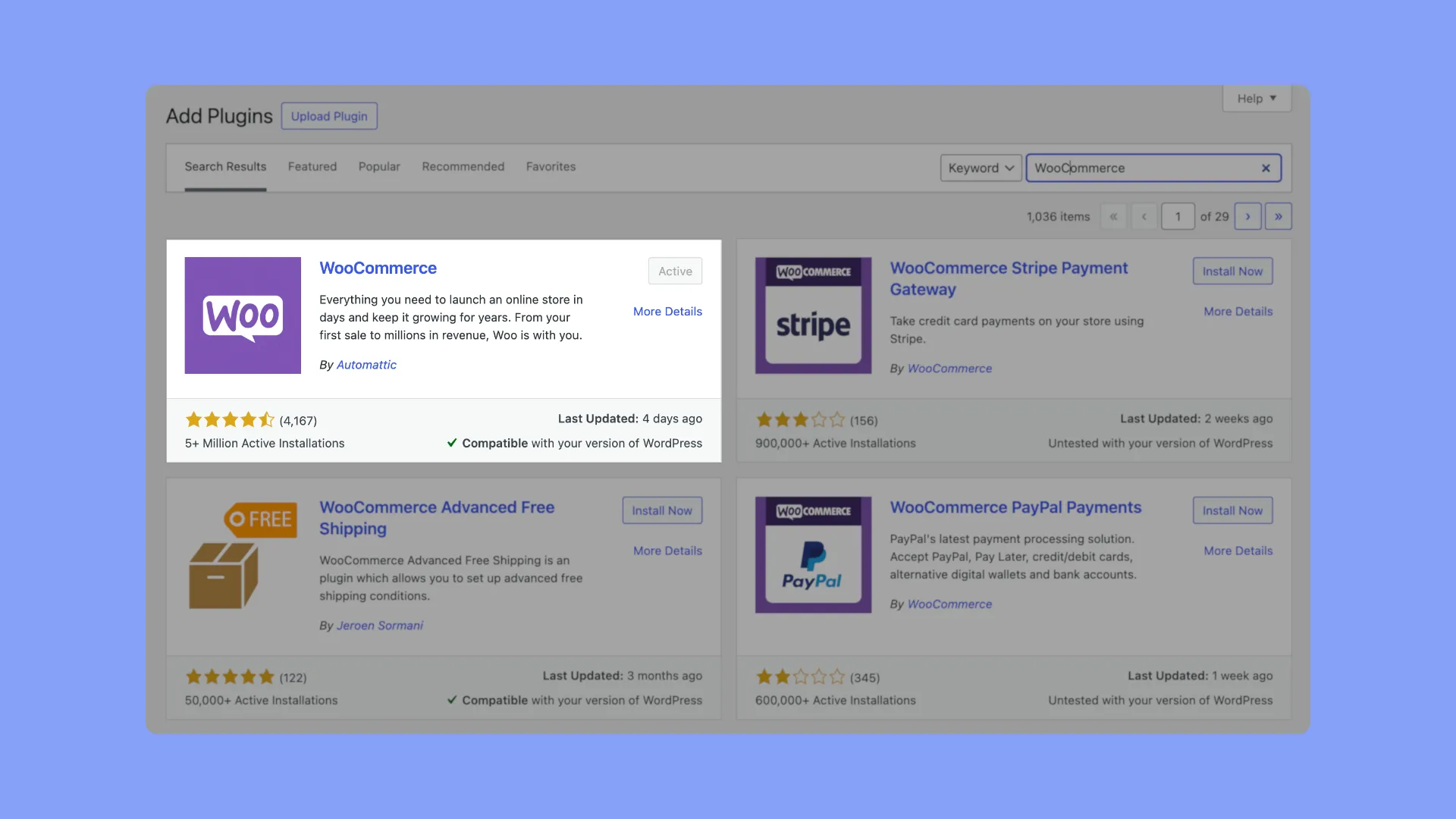Image resolution: width=1456 pixels, height=819 pixels.
Task: Open the Stripe Gateway star rating
Action: click(800, 420)
